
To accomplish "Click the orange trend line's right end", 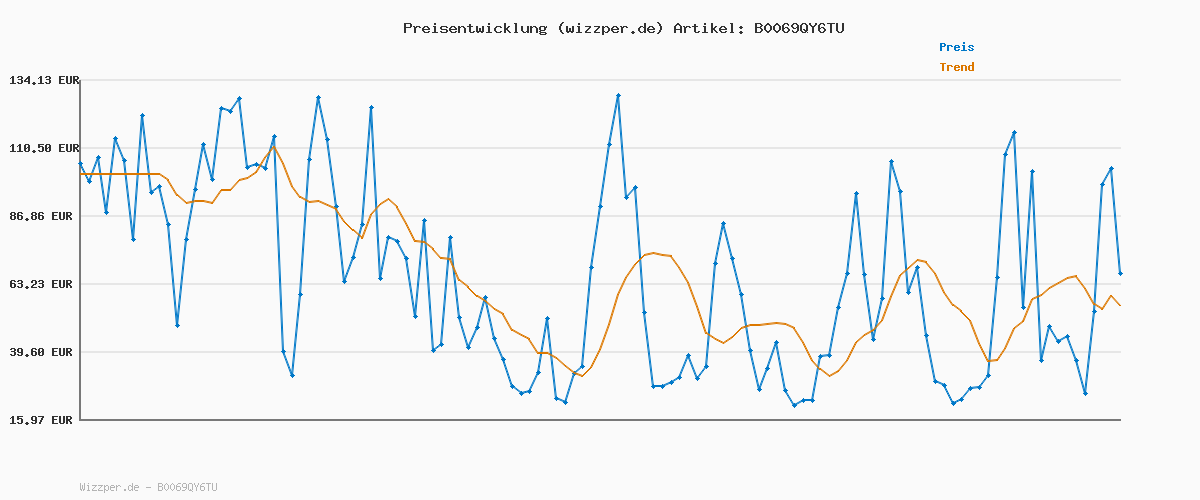I will click(1120, 305).
